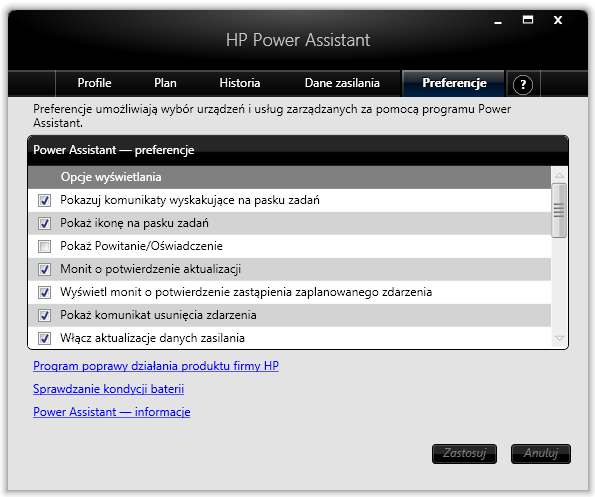Uncheck Pokazuj komunikaty wyskakujące na pasku zadań
This screenshot has height=497, width=595.
[x=44, y=200]
